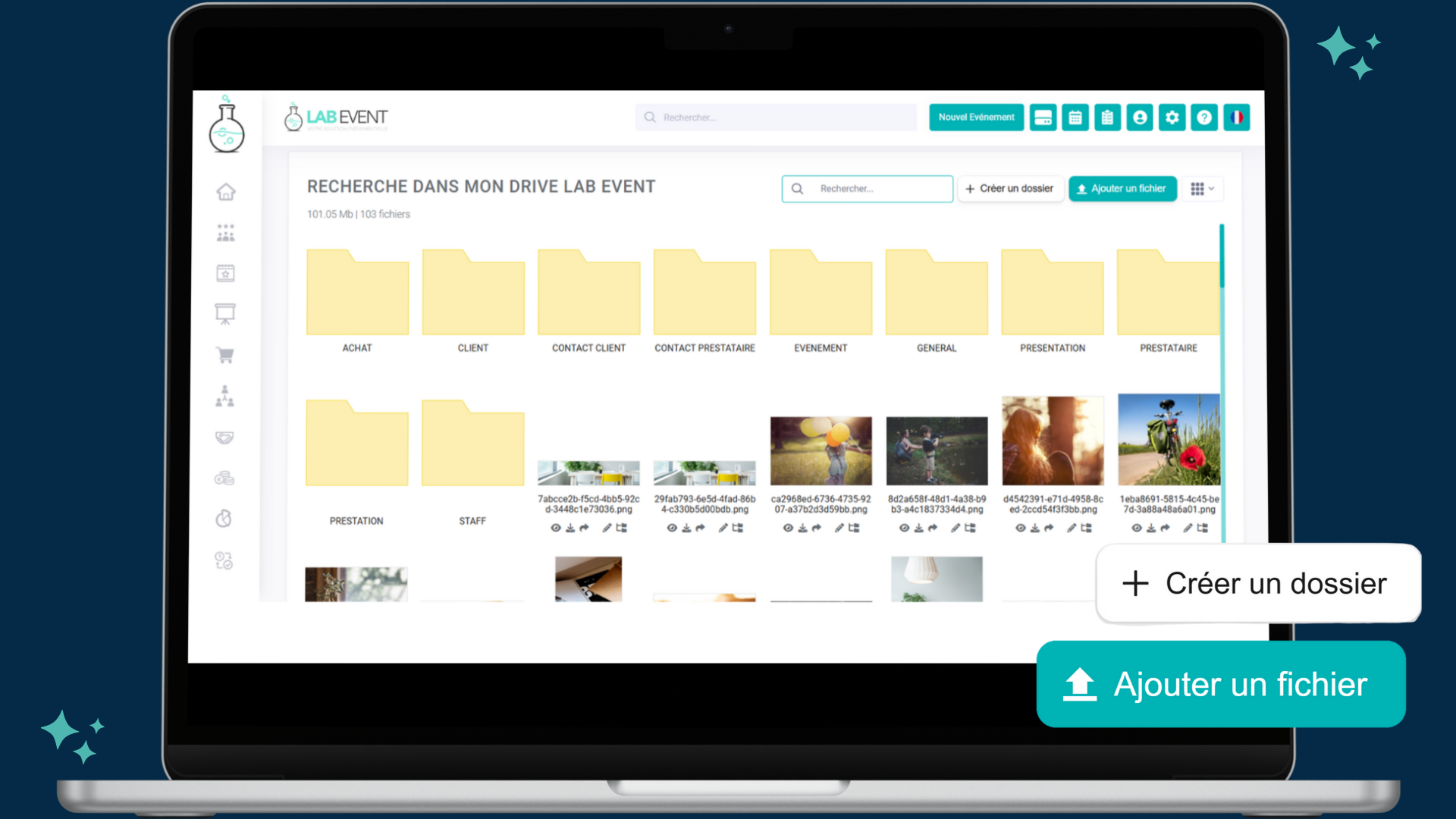Image resolution: width=1456 pixels, height=819 pixels.
Task: Open the top bar calendar icon dropdown
Action: click(x=1074, y=117)
